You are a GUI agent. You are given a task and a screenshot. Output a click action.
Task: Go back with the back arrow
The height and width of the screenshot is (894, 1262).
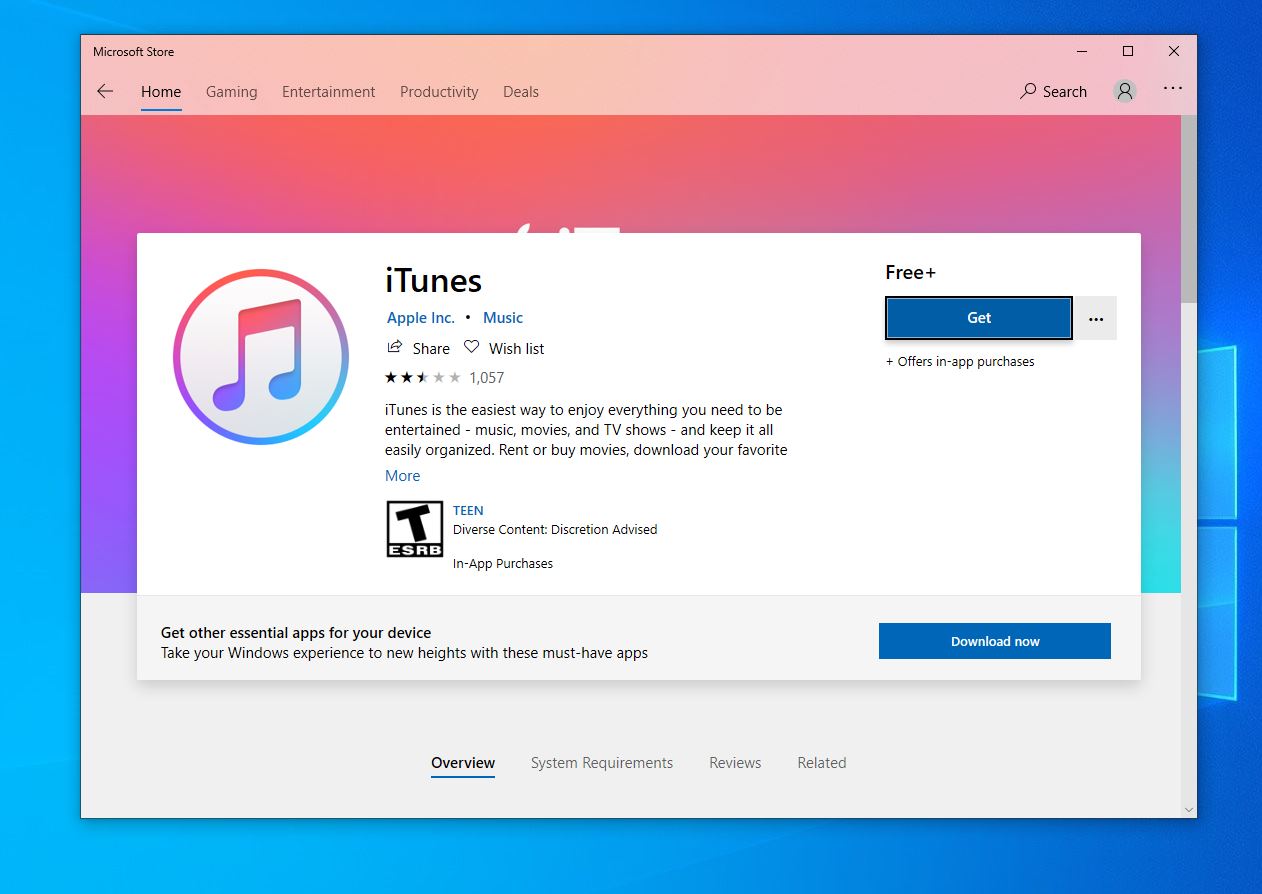[105, 91]
